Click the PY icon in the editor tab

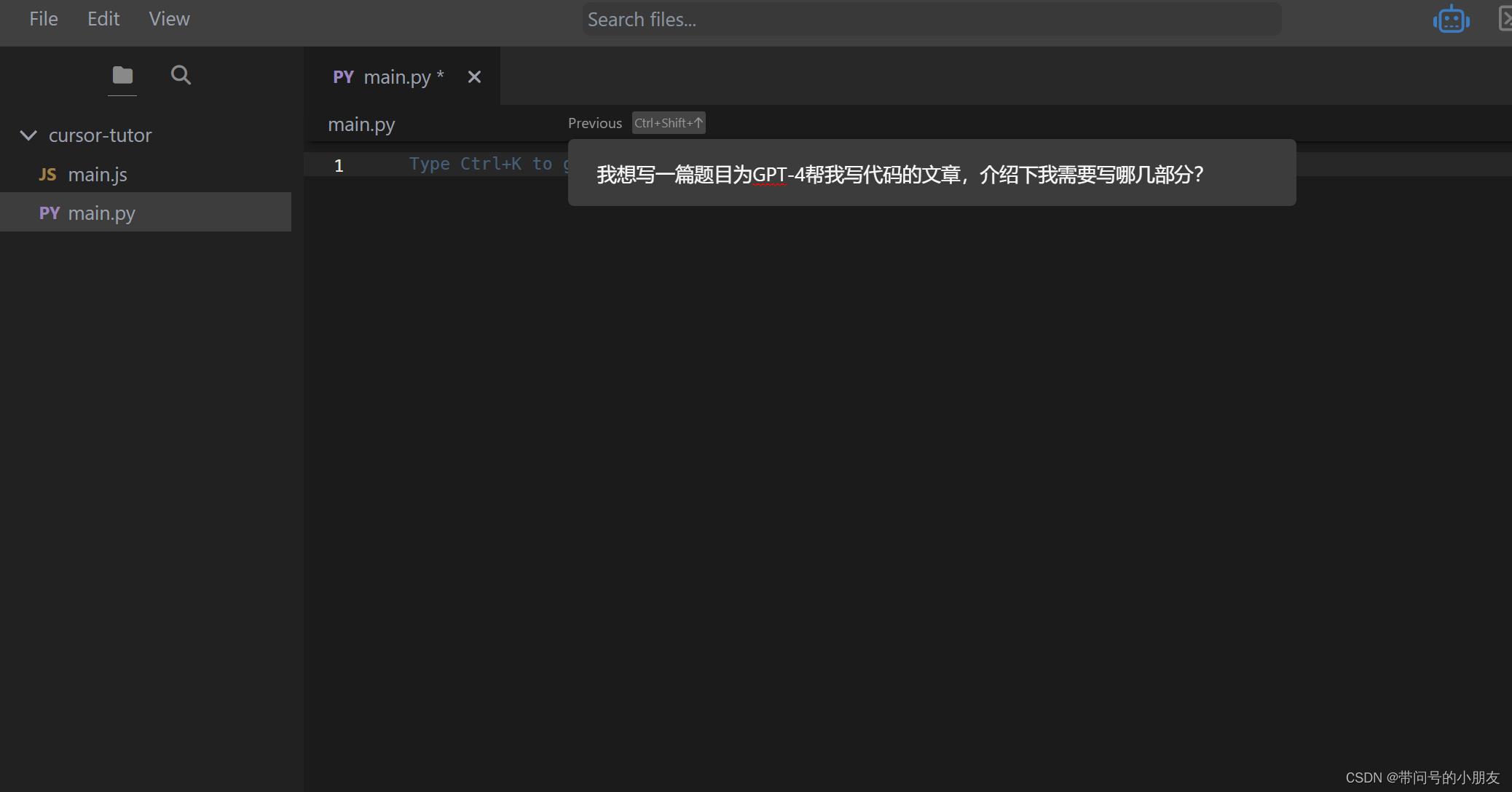click(343, 77)
